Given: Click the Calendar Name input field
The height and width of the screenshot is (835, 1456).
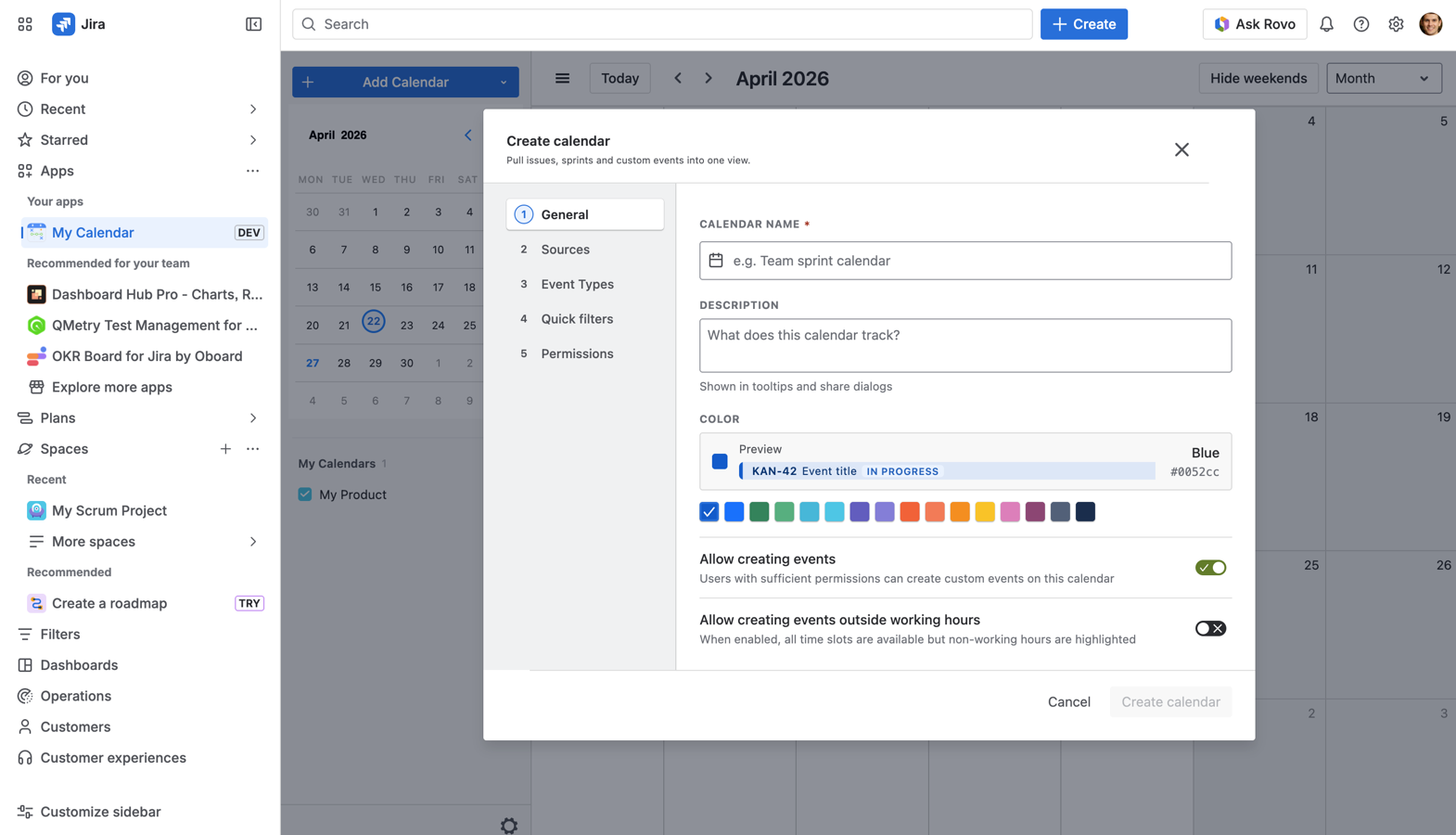Looking at the screenshot, I should coord(964,261).
